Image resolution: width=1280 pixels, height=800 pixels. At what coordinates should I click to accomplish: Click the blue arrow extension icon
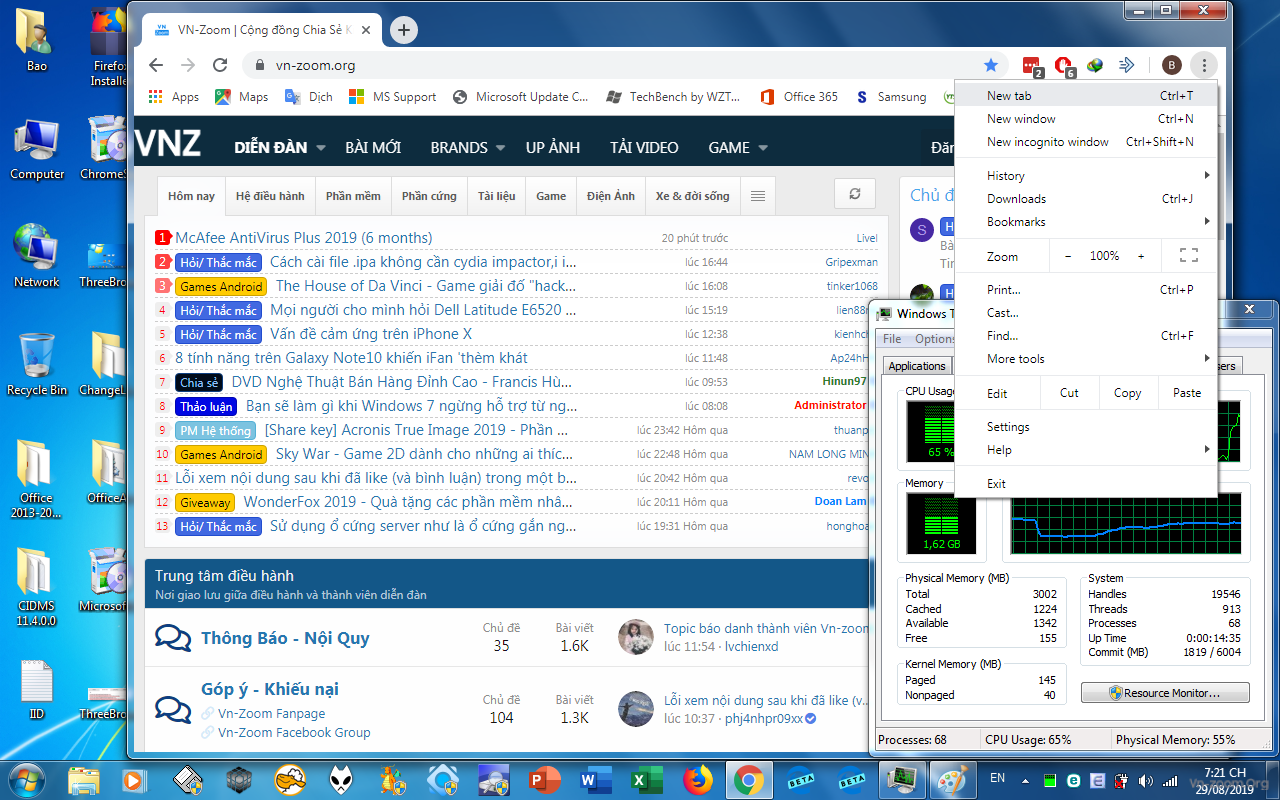point(1126,65)
